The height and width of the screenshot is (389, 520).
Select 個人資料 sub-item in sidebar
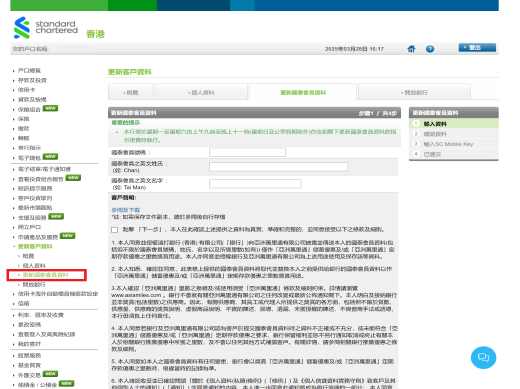34,265
